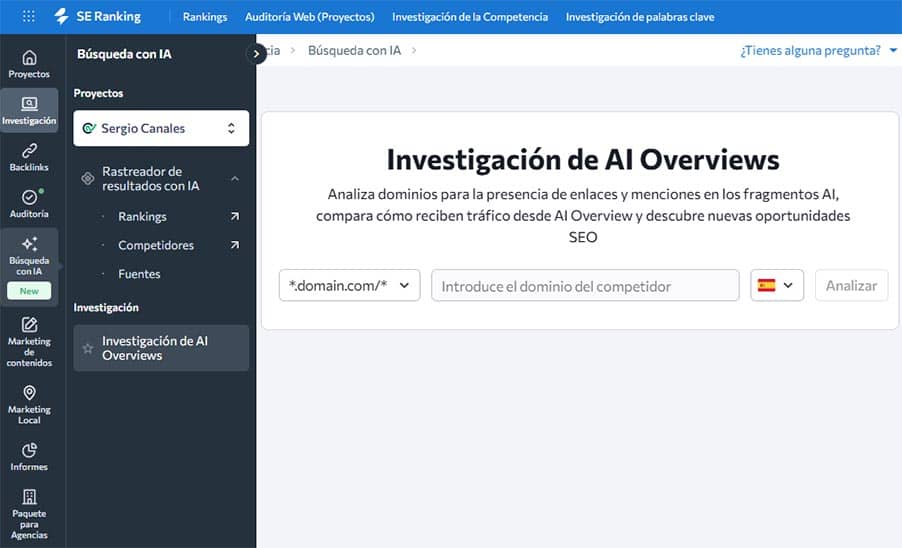
Task: Open the Spain flag country dropdown
Action: pyautogui.click(x=777, y=286)
